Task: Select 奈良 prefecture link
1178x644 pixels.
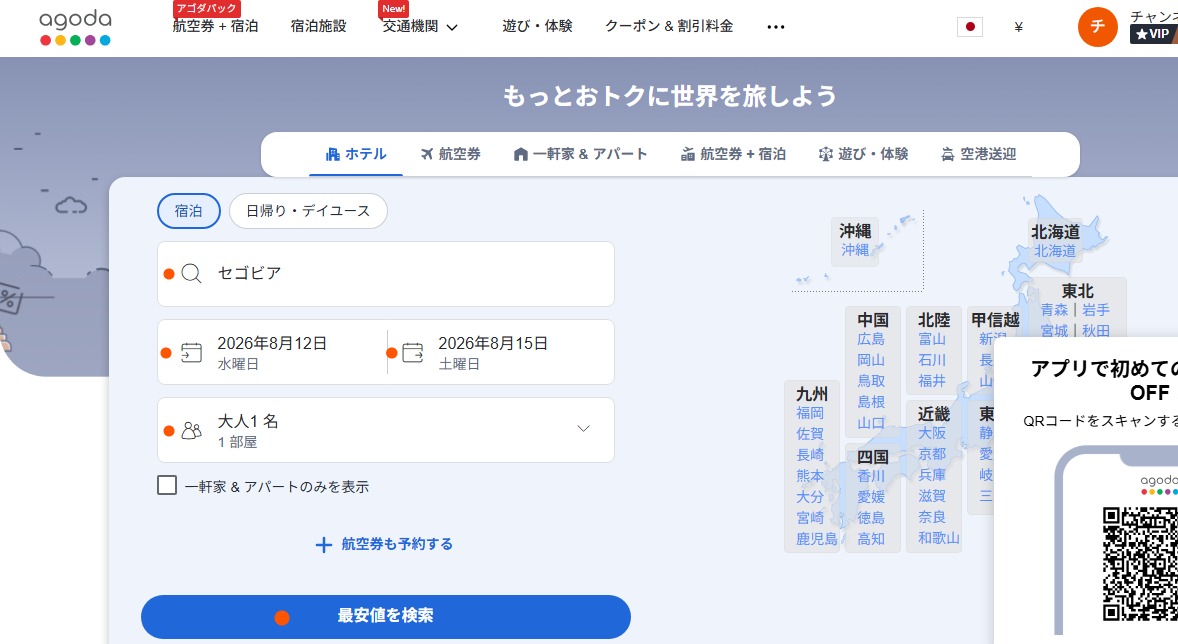Action: click(932, 517)
